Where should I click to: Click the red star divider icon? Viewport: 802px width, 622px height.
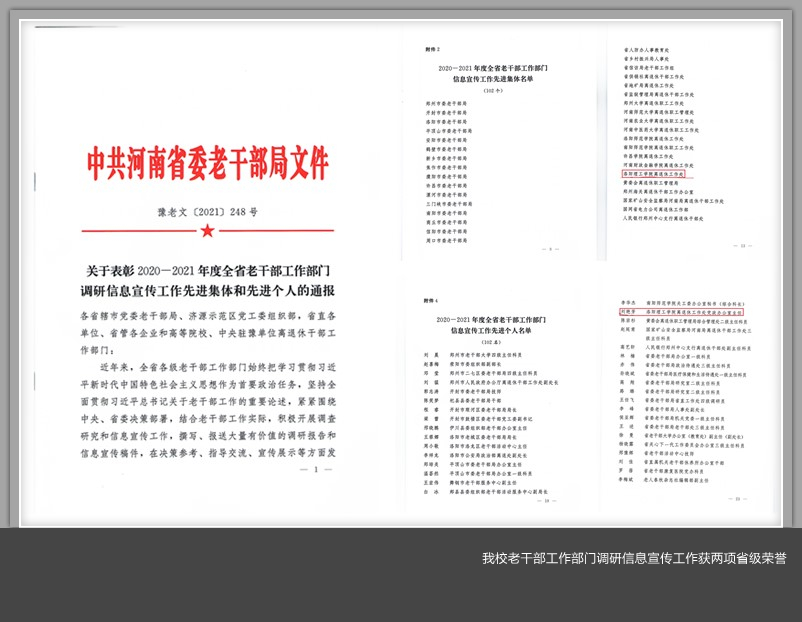pos(207,233)
